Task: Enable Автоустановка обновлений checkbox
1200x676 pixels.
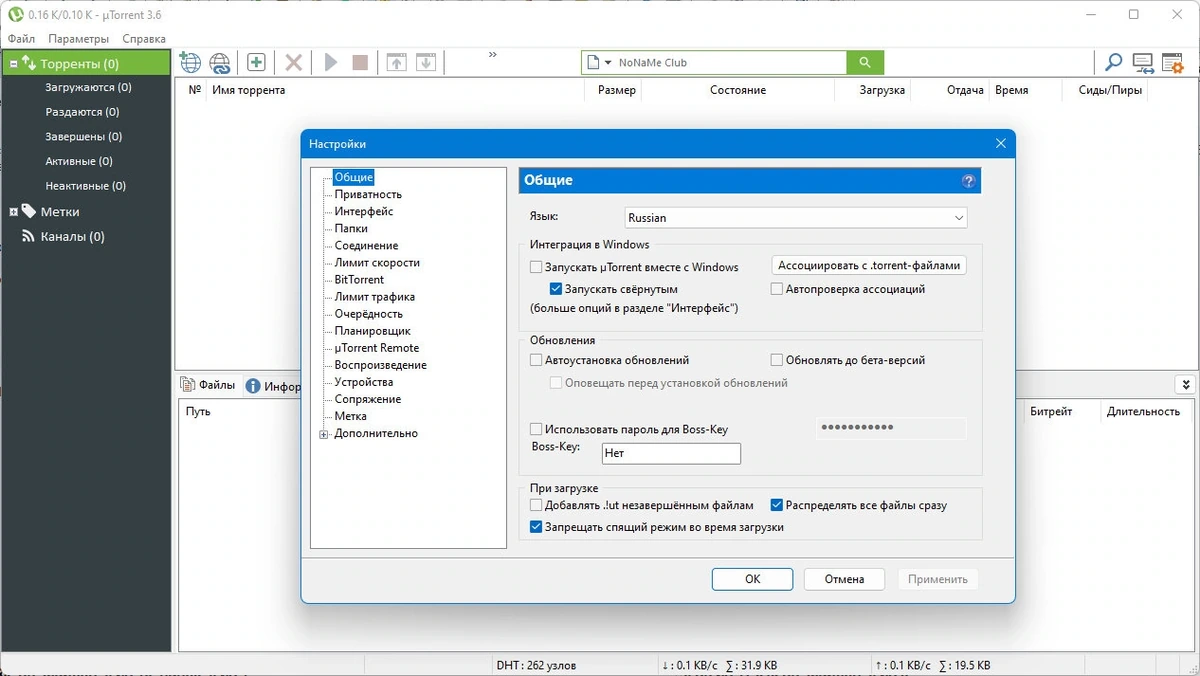Action: point(536,360)
